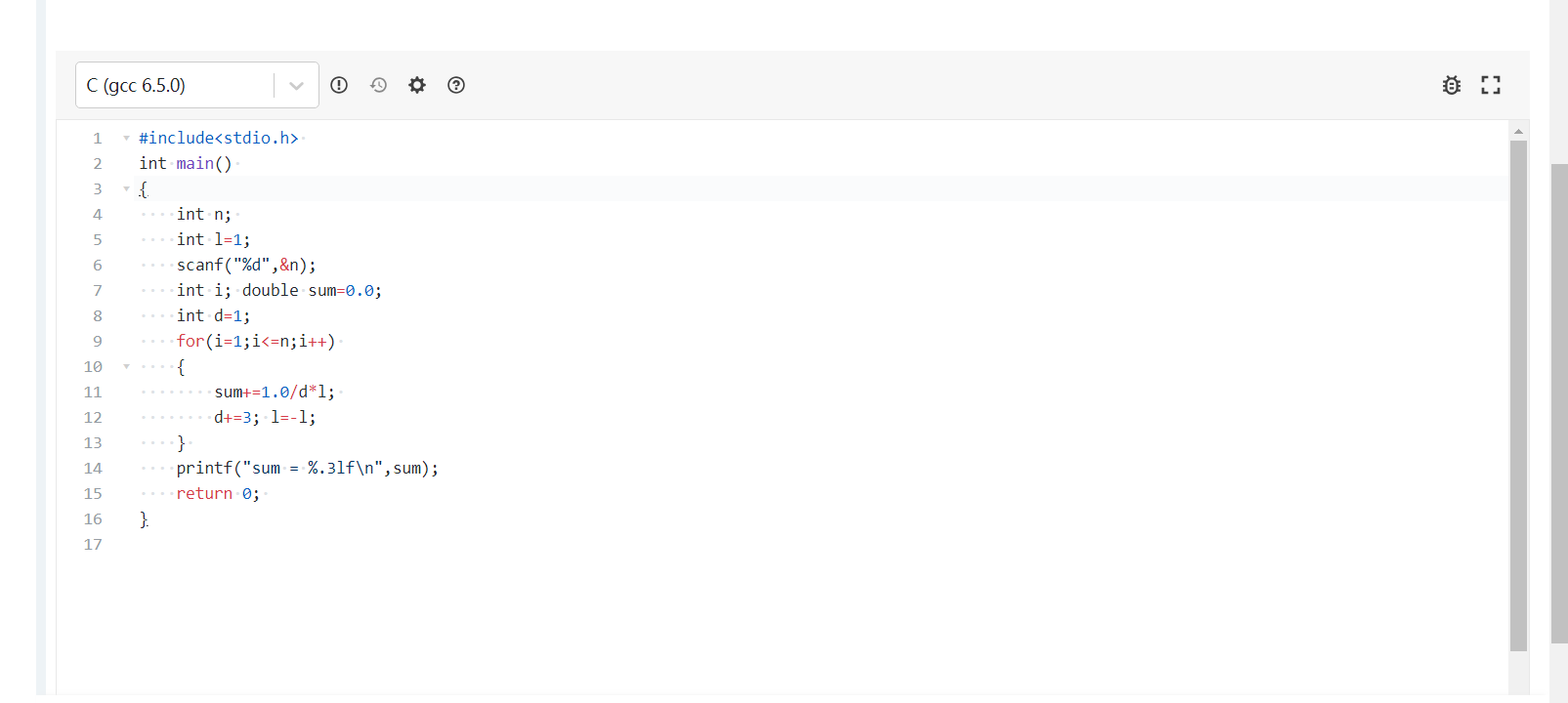The height and width of the screenshot is (703, 1568).
Task: Place cursor on the printf statement line
Action: pyautogui.click(x=307, y=468)
